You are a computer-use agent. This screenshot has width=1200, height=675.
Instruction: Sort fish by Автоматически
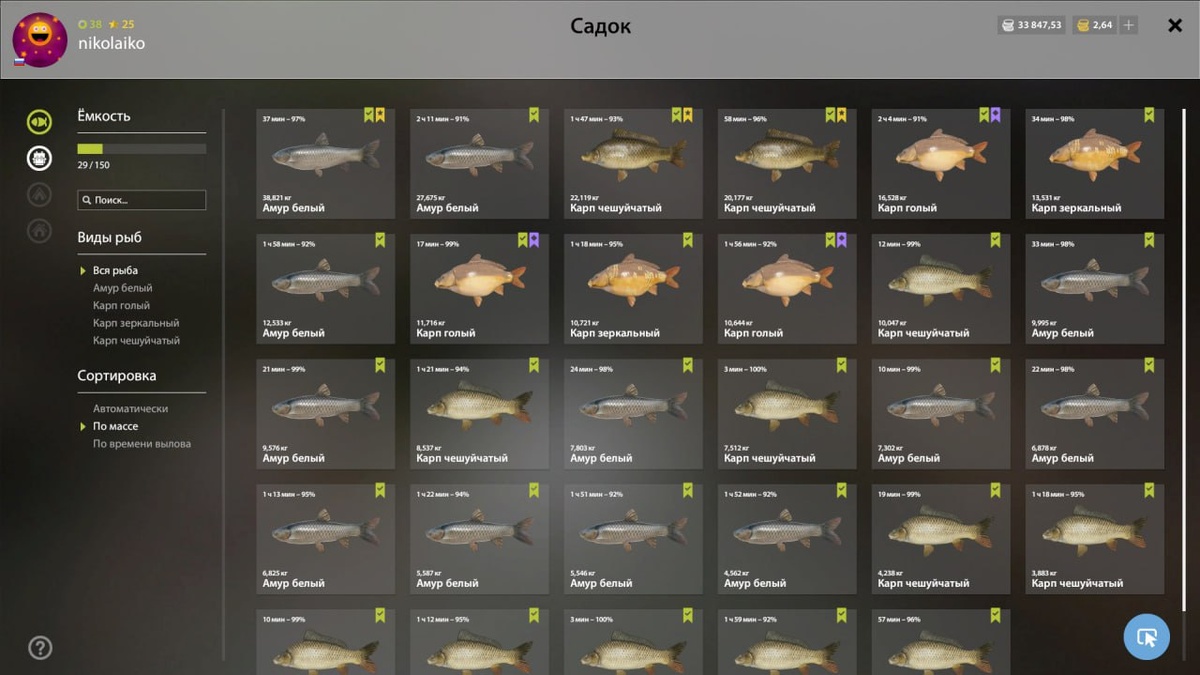130,409
